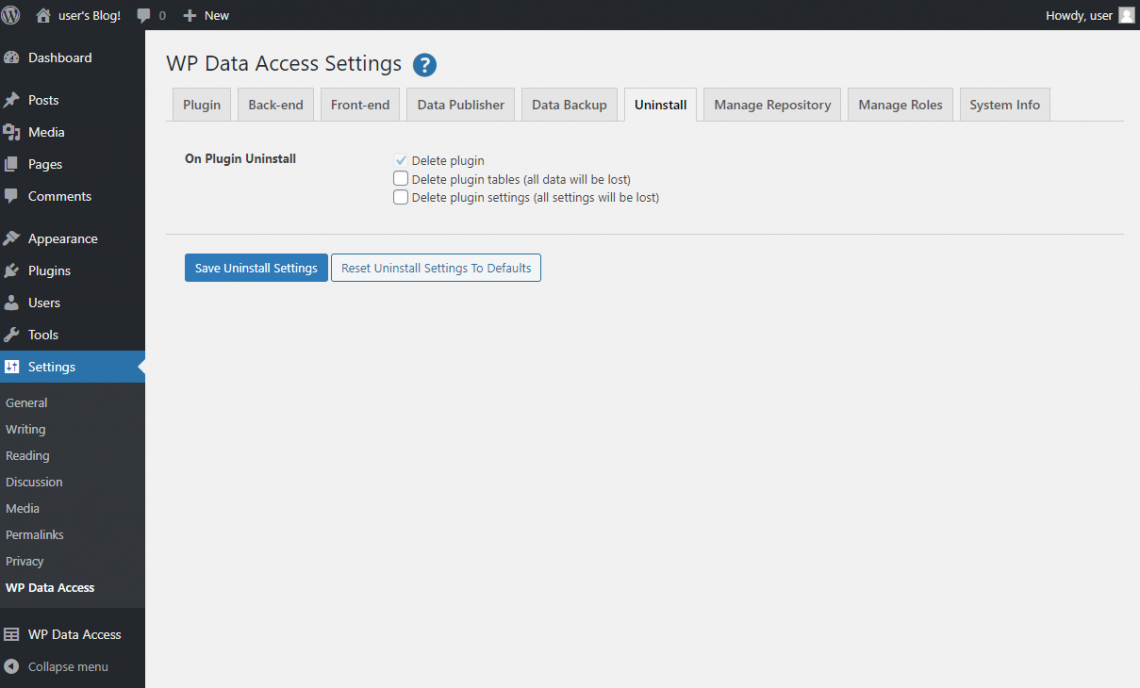Image resolution: width=1140 pixels, height=688 pixels.
Task: Switch to the Data Backup tab
Action: [x=569, y=104]
